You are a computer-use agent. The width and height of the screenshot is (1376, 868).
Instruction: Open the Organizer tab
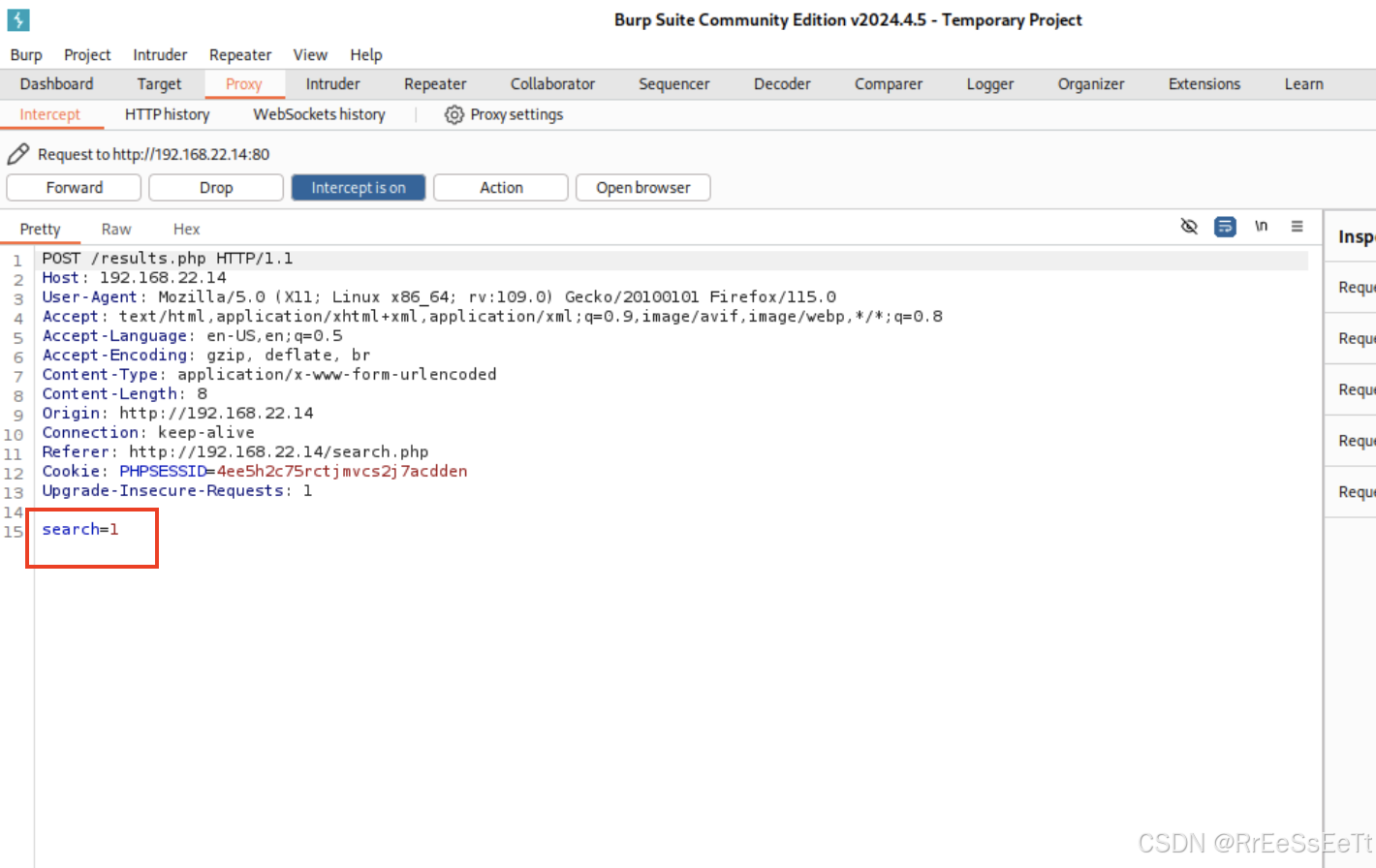[x=1091, y=84]
